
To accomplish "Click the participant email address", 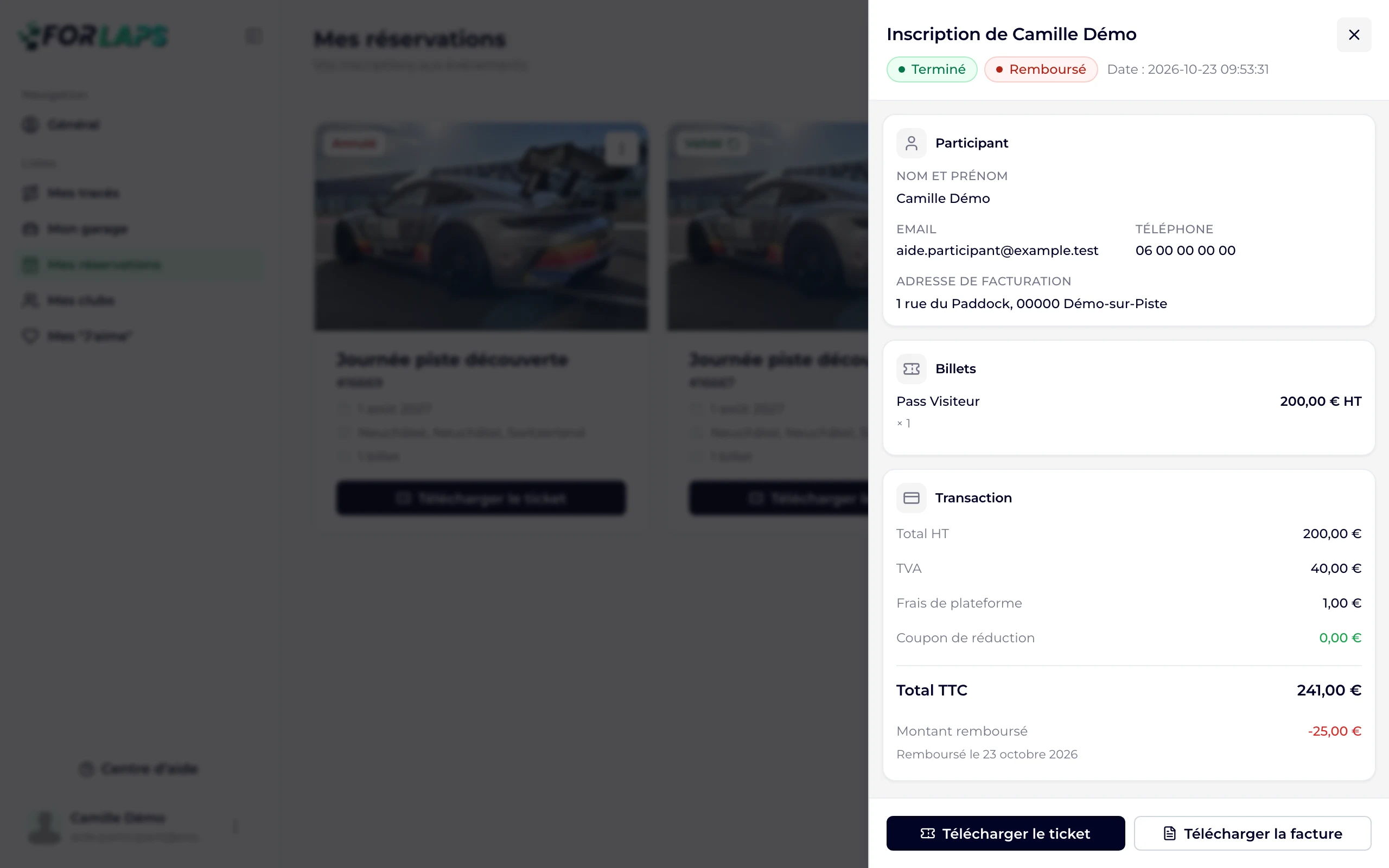I will (x=997, y=250).
